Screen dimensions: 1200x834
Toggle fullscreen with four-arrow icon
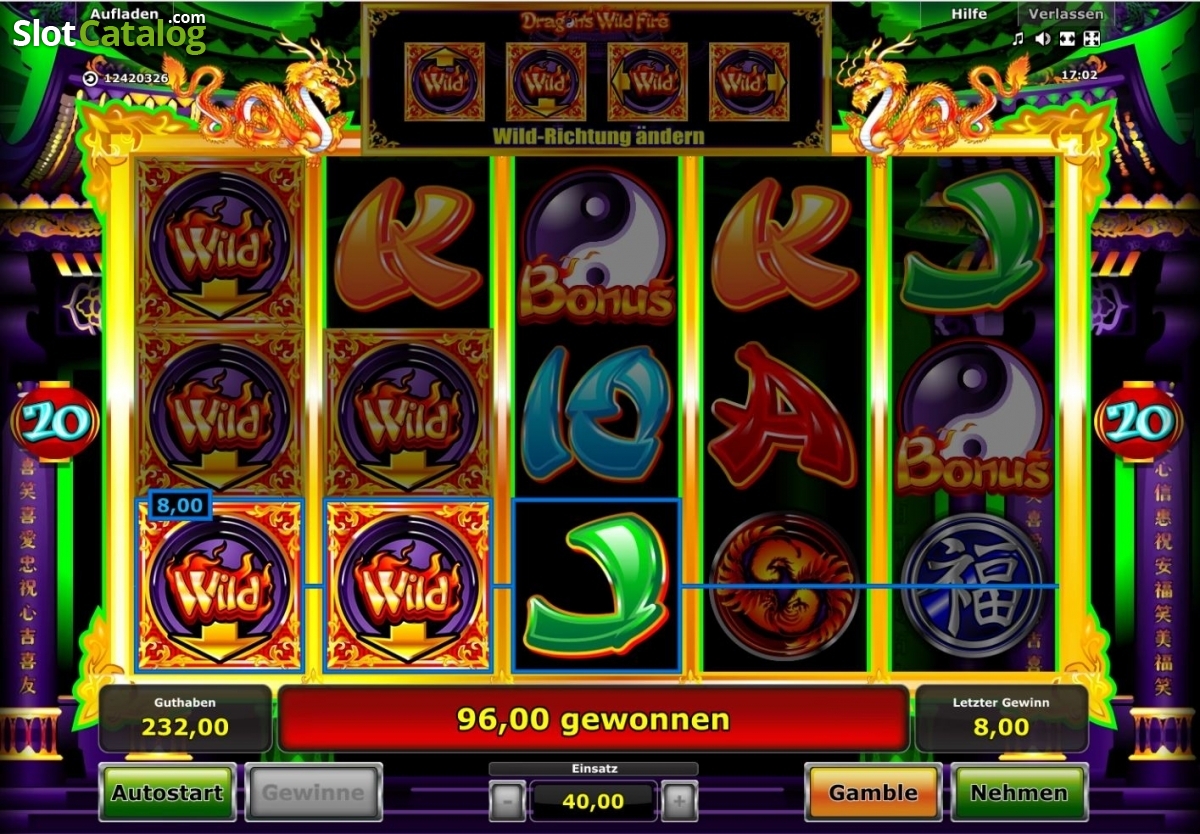pos(1092,39)
